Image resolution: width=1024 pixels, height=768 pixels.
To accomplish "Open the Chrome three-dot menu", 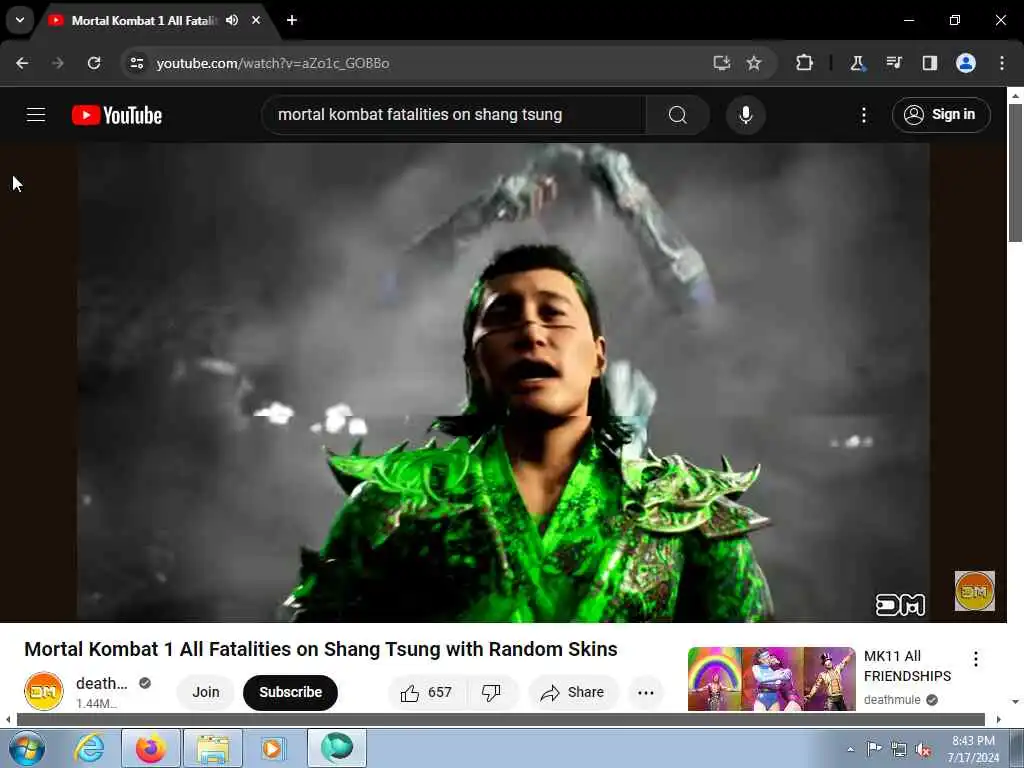I will pyautogui.click(x=1002, y=63).
